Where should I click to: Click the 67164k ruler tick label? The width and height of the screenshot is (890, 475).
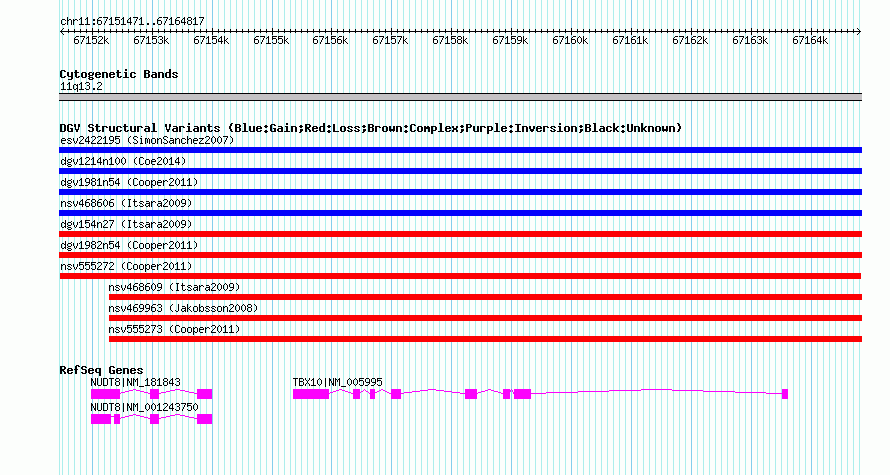[x=810, y=40]
